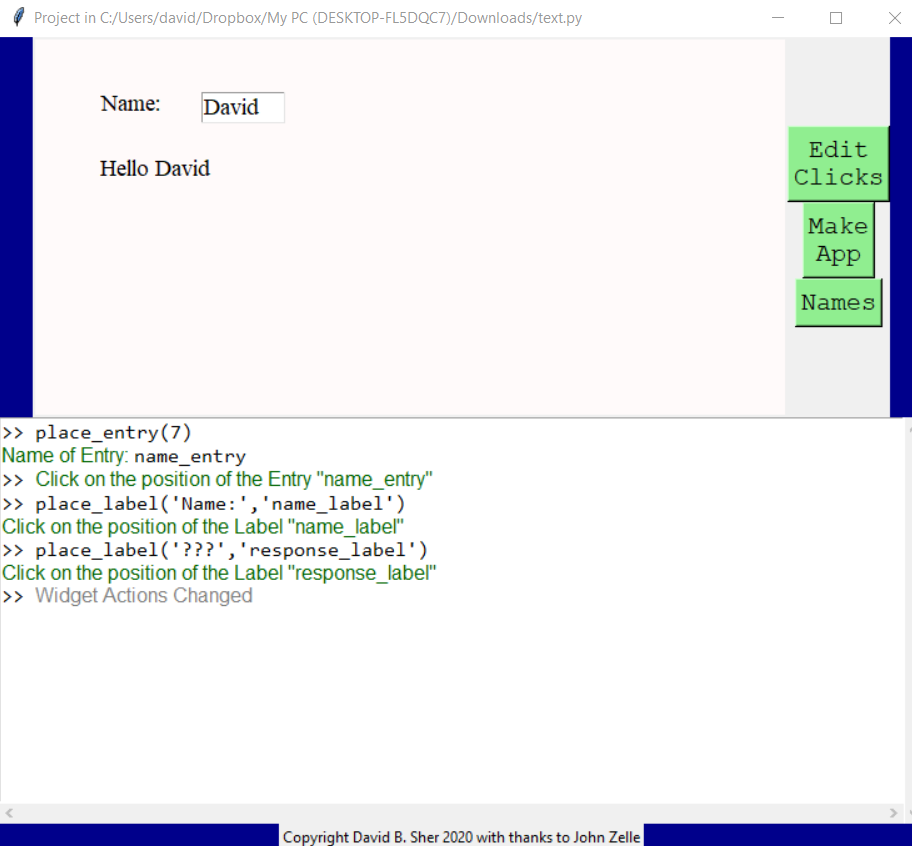
Task: Click the feather icon in title bar
Action: click(18, 17)
